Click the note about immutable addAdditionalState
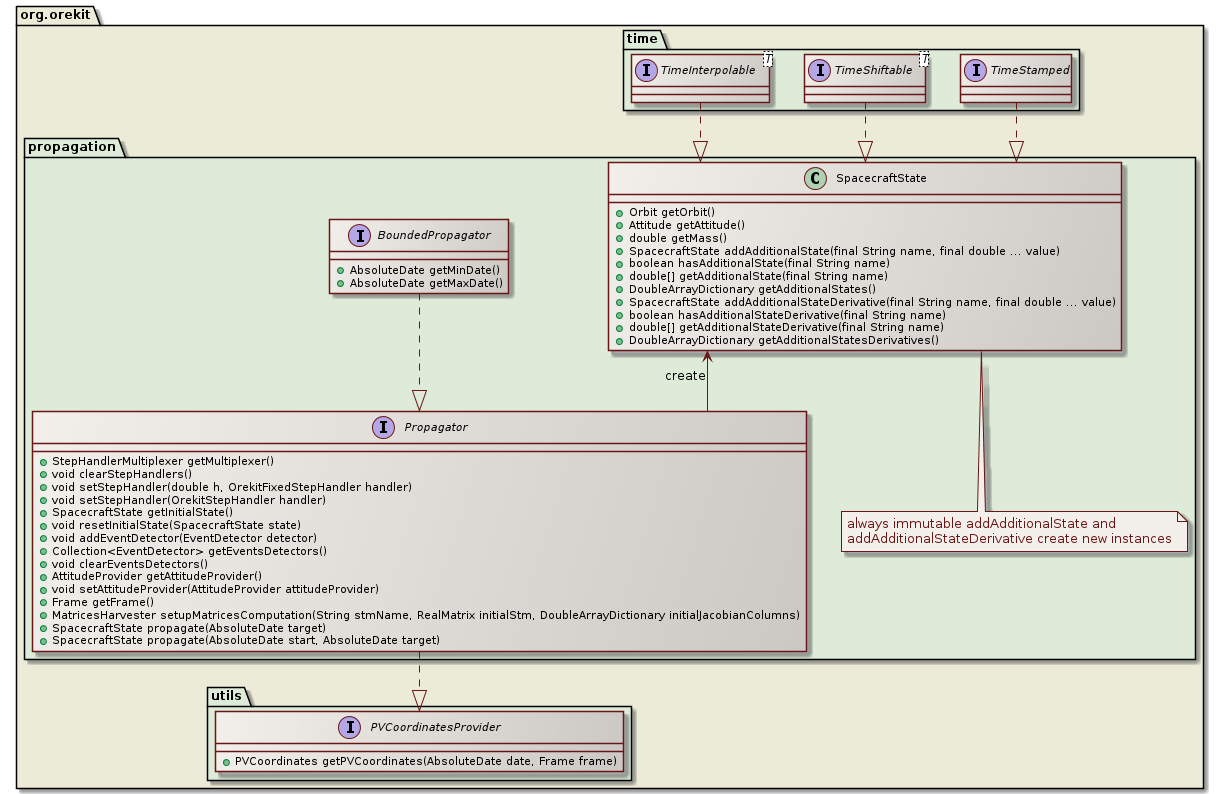This screenshot has width=1219, height=794. click(x=1013, y=531)
